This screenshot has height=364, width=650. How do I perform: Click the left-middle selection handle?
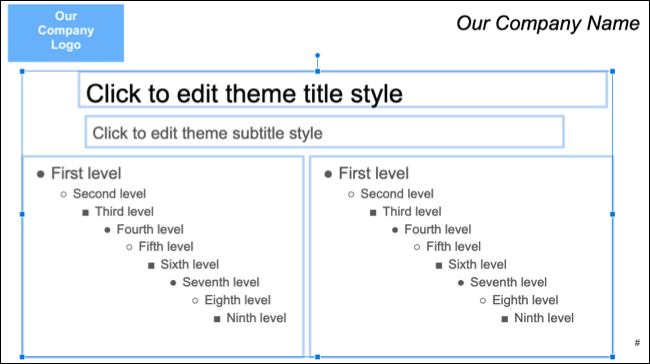coord(22,214)
